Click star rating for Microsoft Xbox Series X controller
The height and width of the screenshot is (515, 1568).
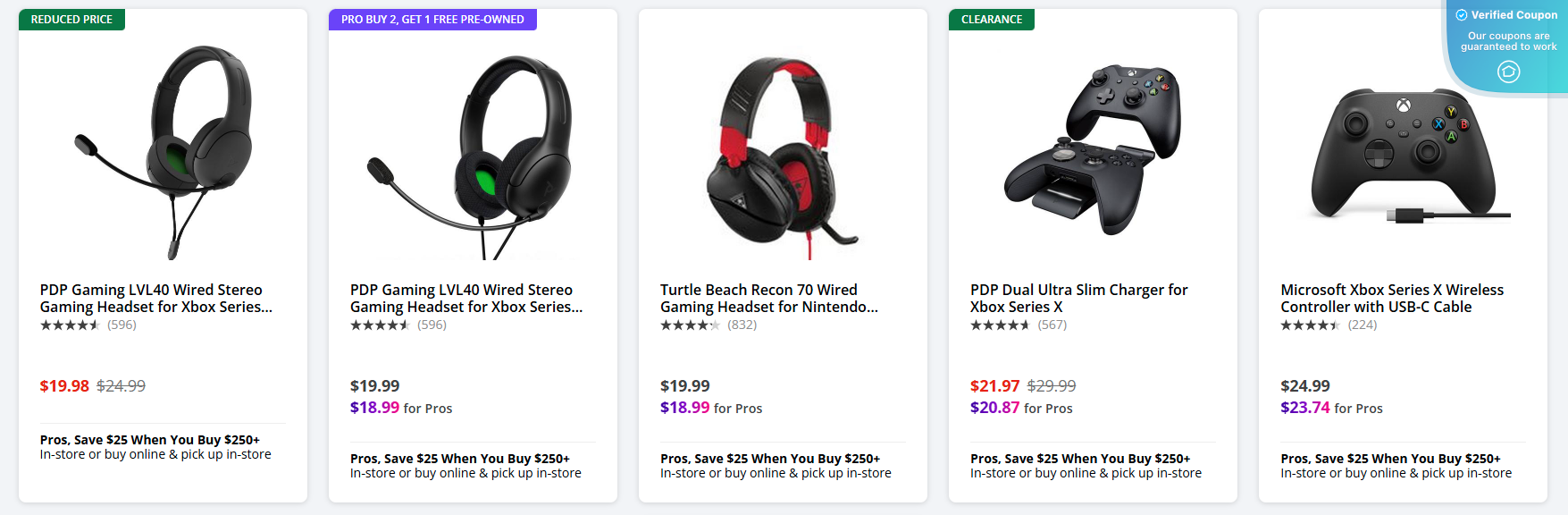click(1312, 326)
